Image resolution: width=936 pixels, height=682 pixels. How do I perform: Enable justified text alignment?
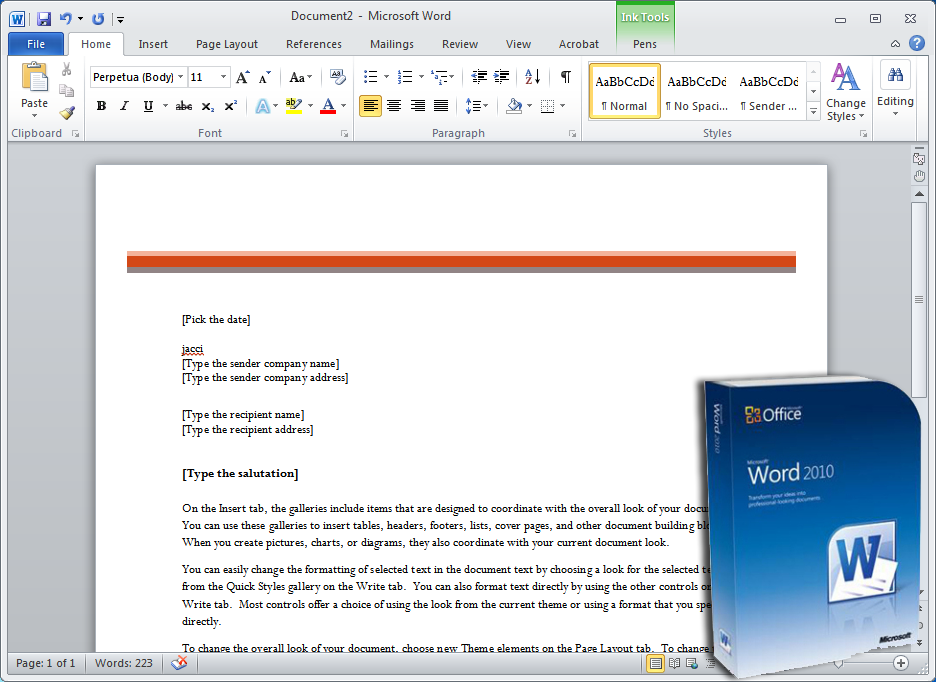[440, 106]
